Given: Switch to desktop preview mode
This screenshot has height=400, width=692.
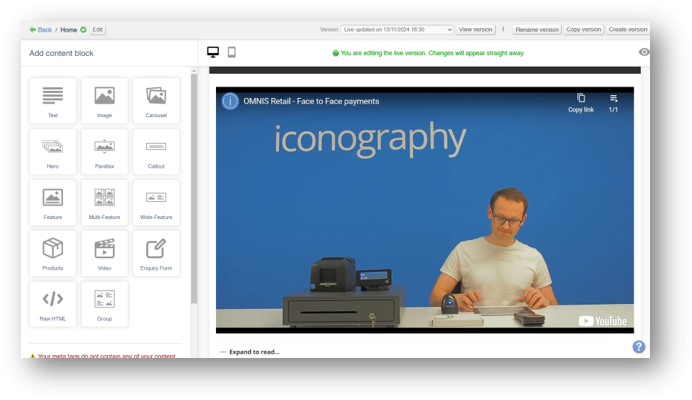Looking at the screenshot, I should click(213, 52).
